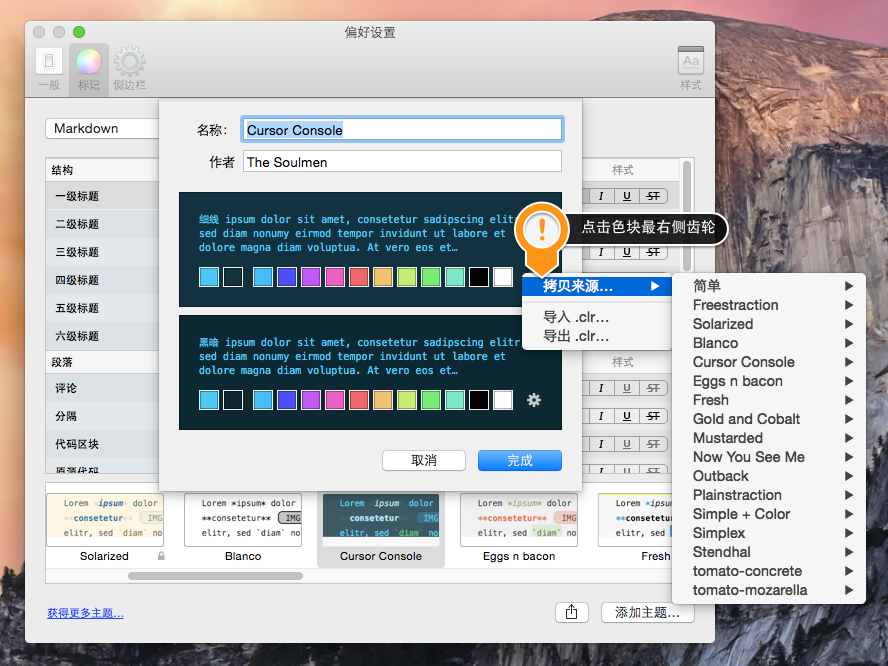
Task: Toggle underline style for the 一级标题 row
Action: coord(627,196)
